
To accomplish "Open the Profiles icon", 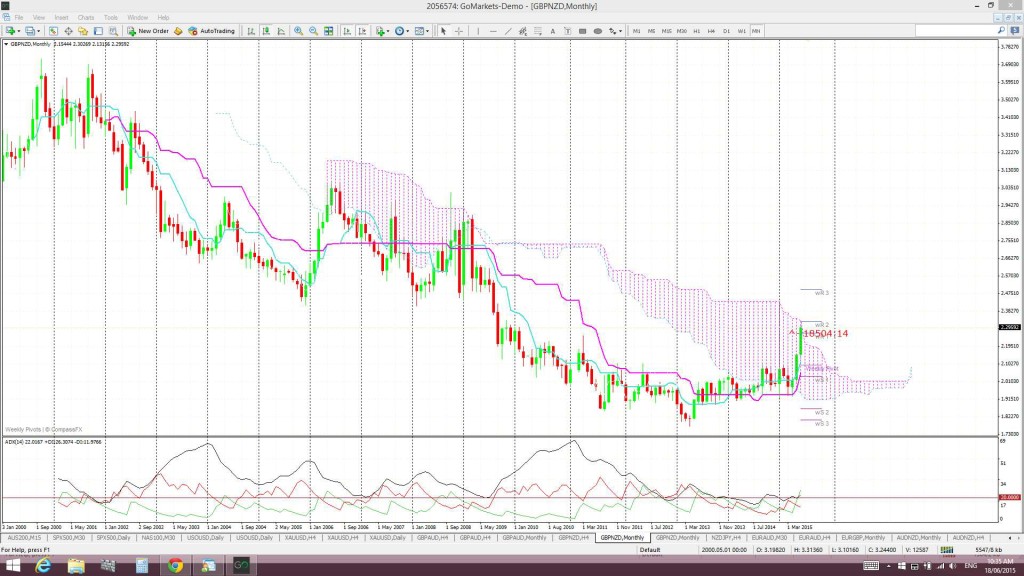I will tap(30, 31).
